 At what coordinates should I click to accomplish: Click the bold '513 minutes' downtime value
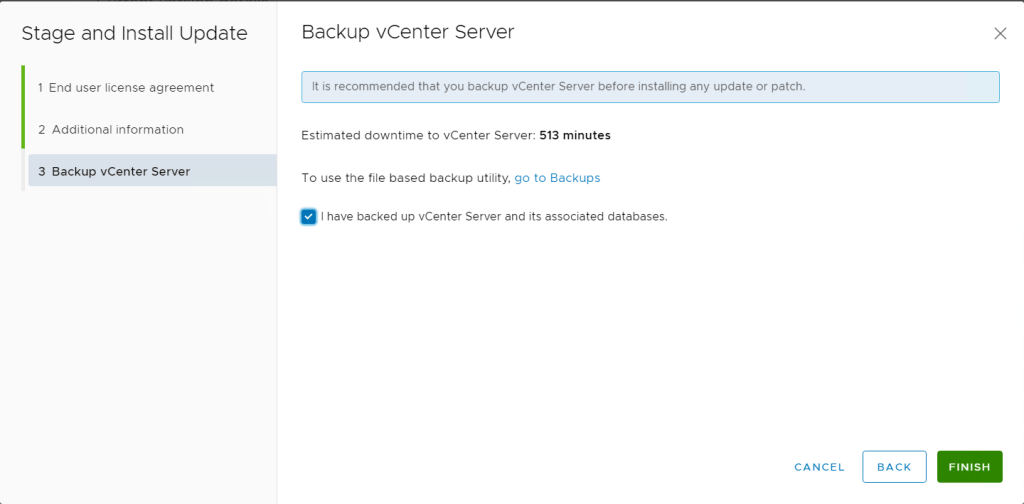575,135
